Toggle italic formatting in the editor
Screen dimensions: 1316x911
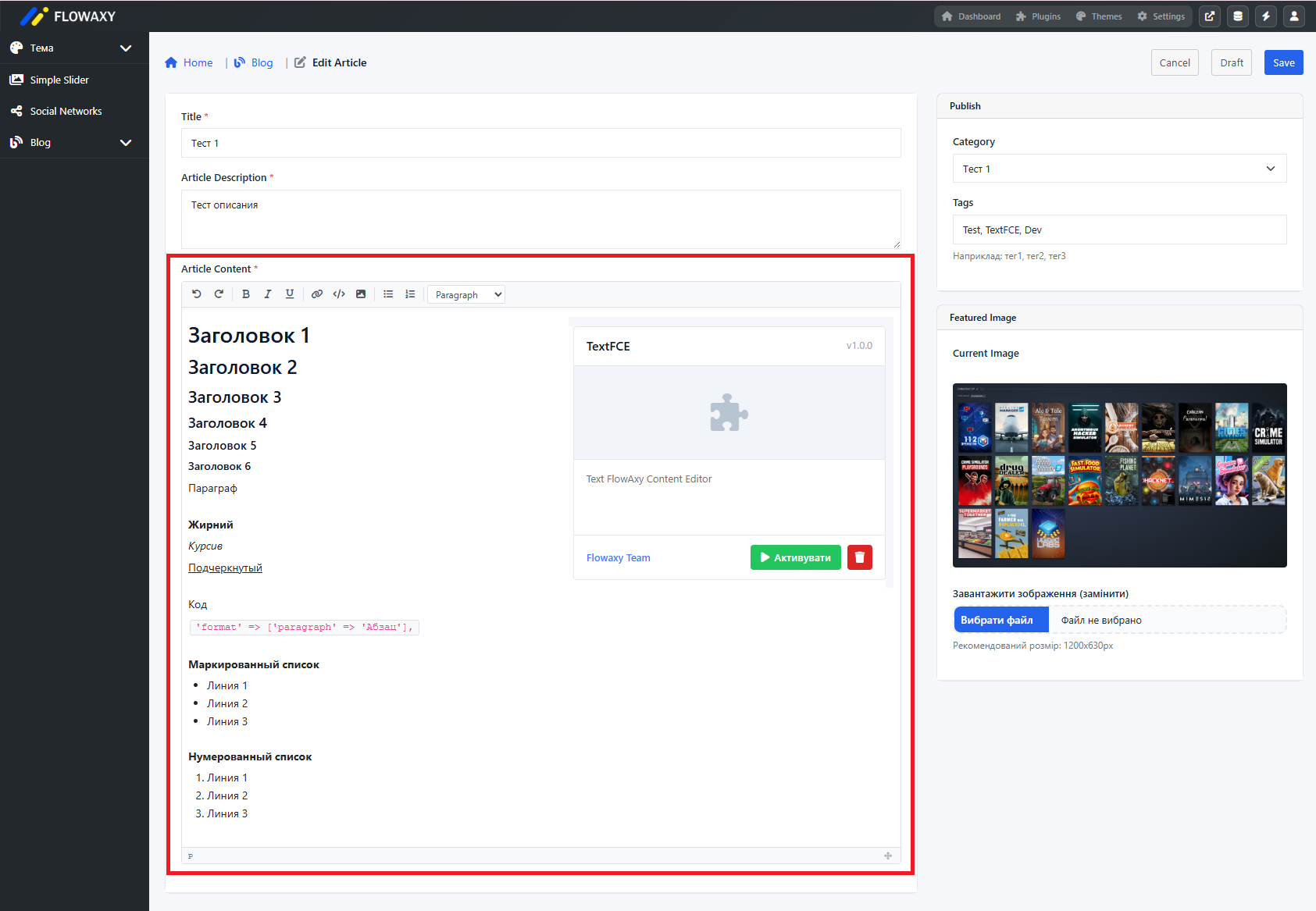point(268,294)
